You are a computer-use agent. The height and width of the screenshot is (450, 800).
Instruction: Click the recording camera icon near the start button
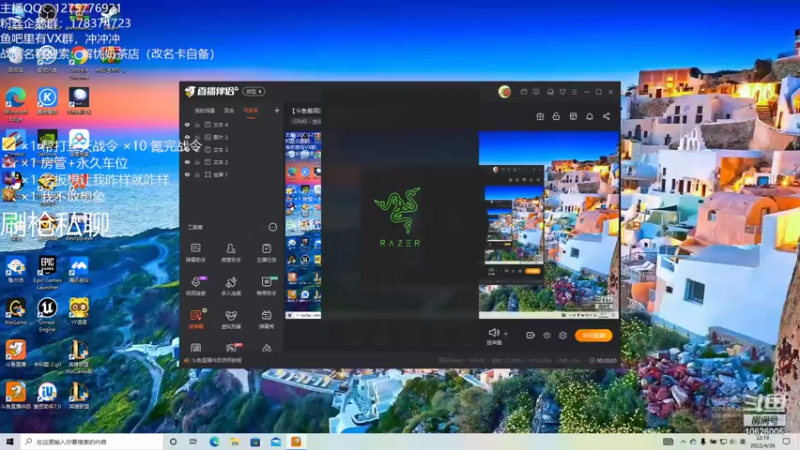530,335
